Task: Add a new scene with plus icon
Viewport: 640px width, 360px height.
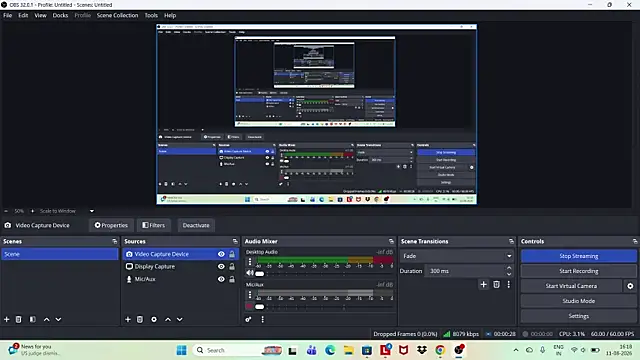Action: (x=7, y=319)
